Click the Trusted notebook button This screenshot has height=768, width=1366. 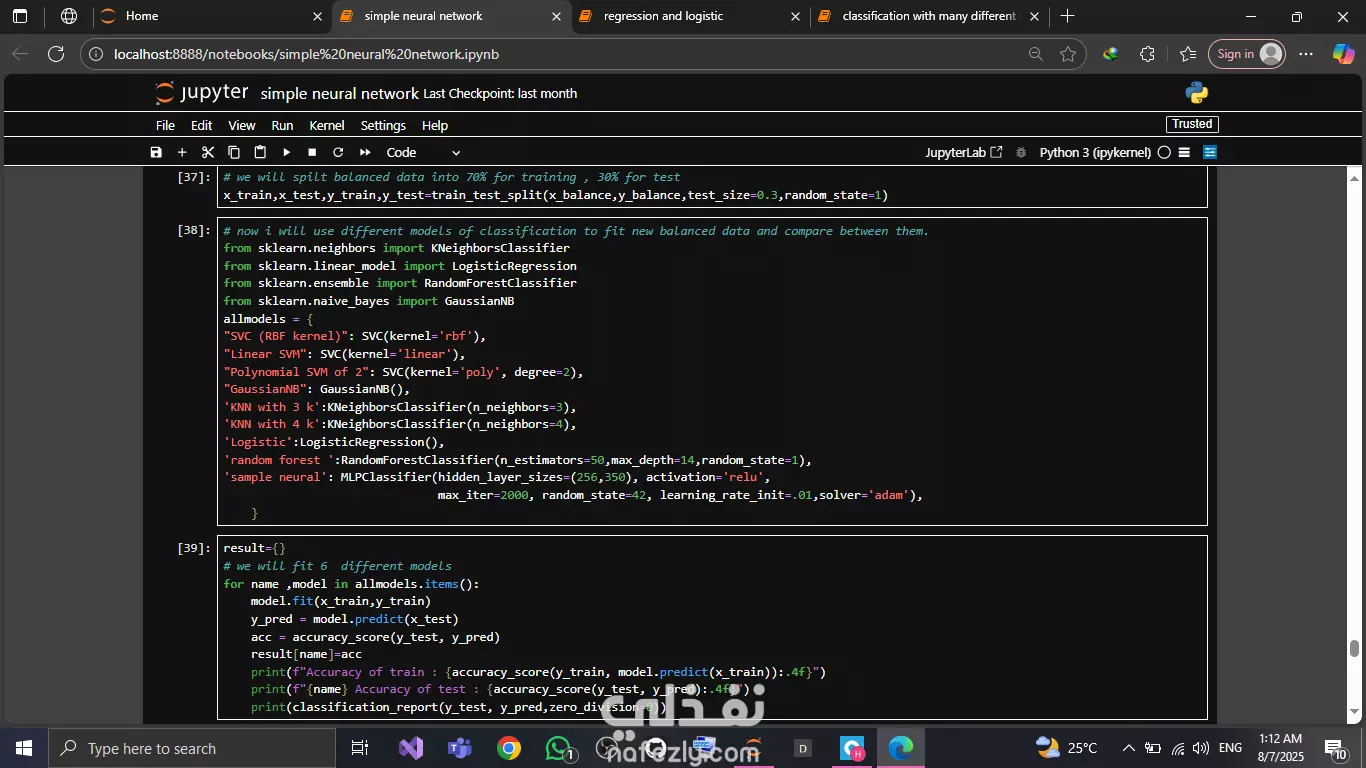[x=1192, y=124]
